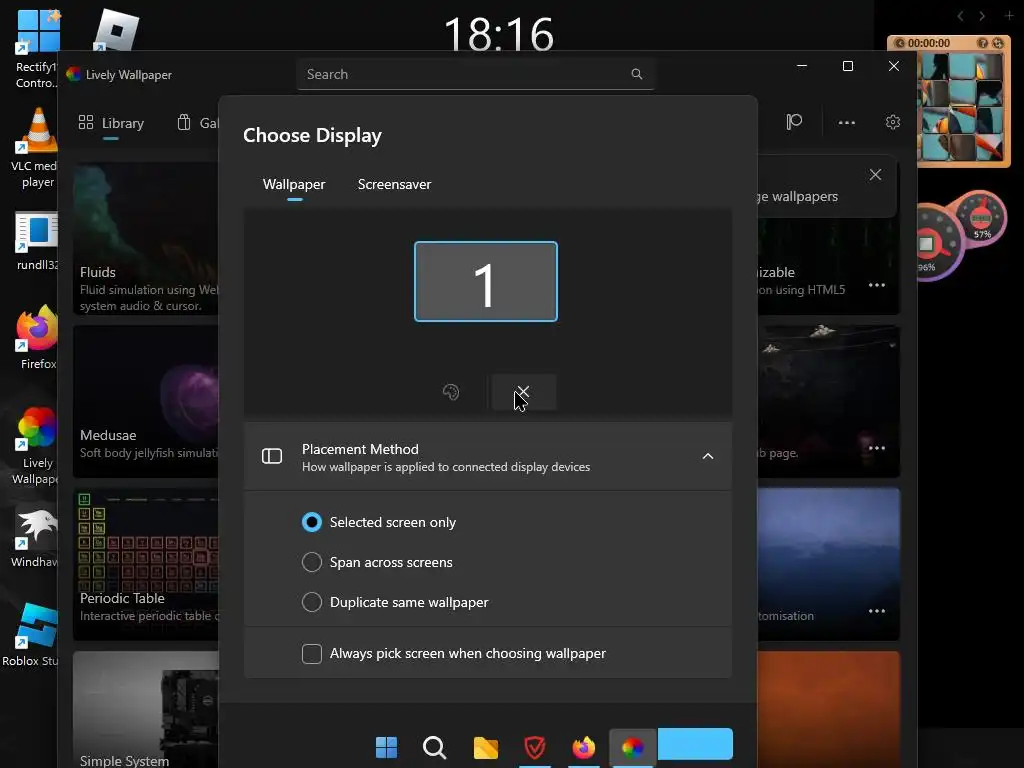Viewport: 1024px width, 768px height.
Task: Open the three-dot more menu in toolbar
Action: (847, 122)
